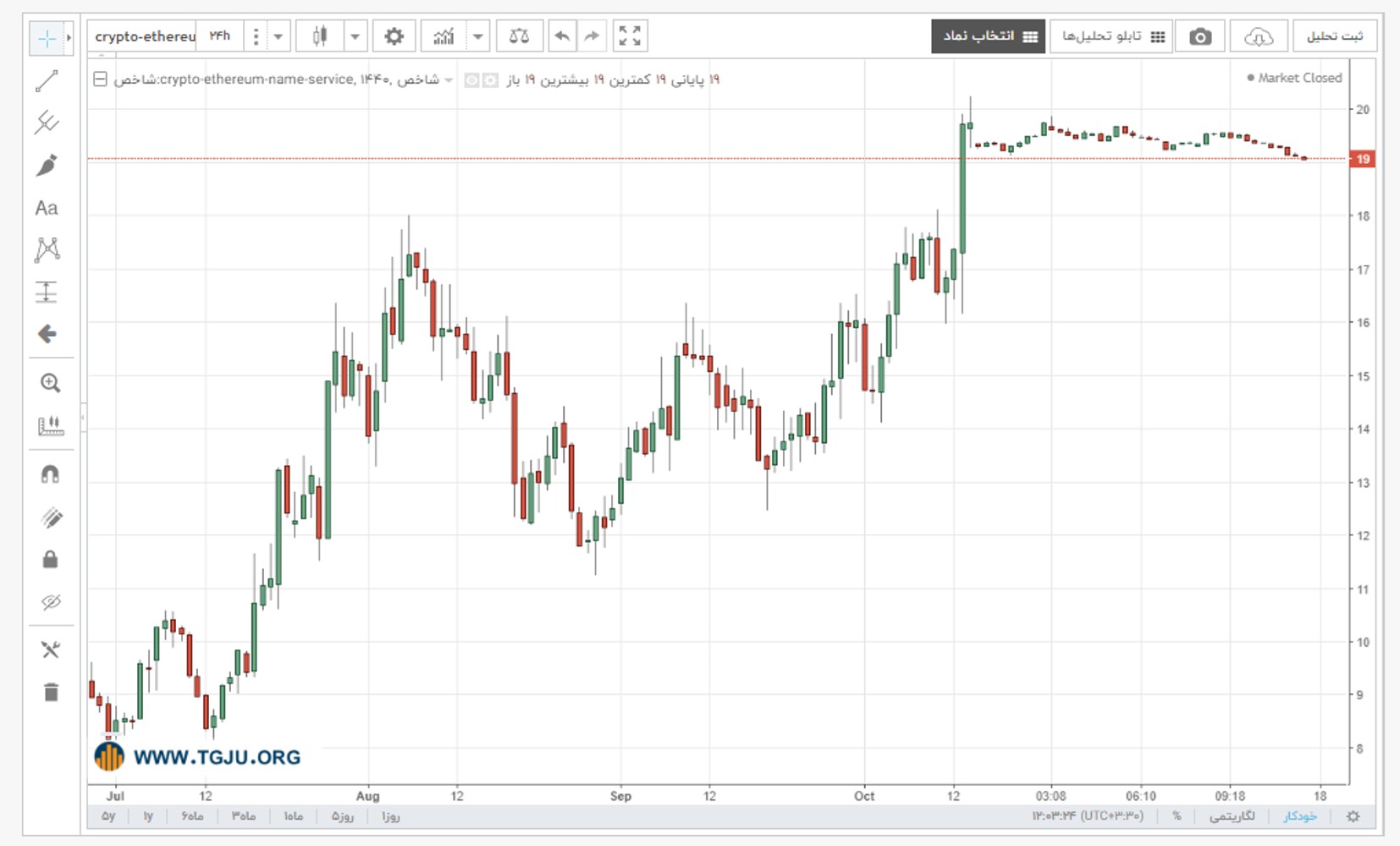
Task: Click the back arrow icon in sidebar
Action: [x=47, y=334]
